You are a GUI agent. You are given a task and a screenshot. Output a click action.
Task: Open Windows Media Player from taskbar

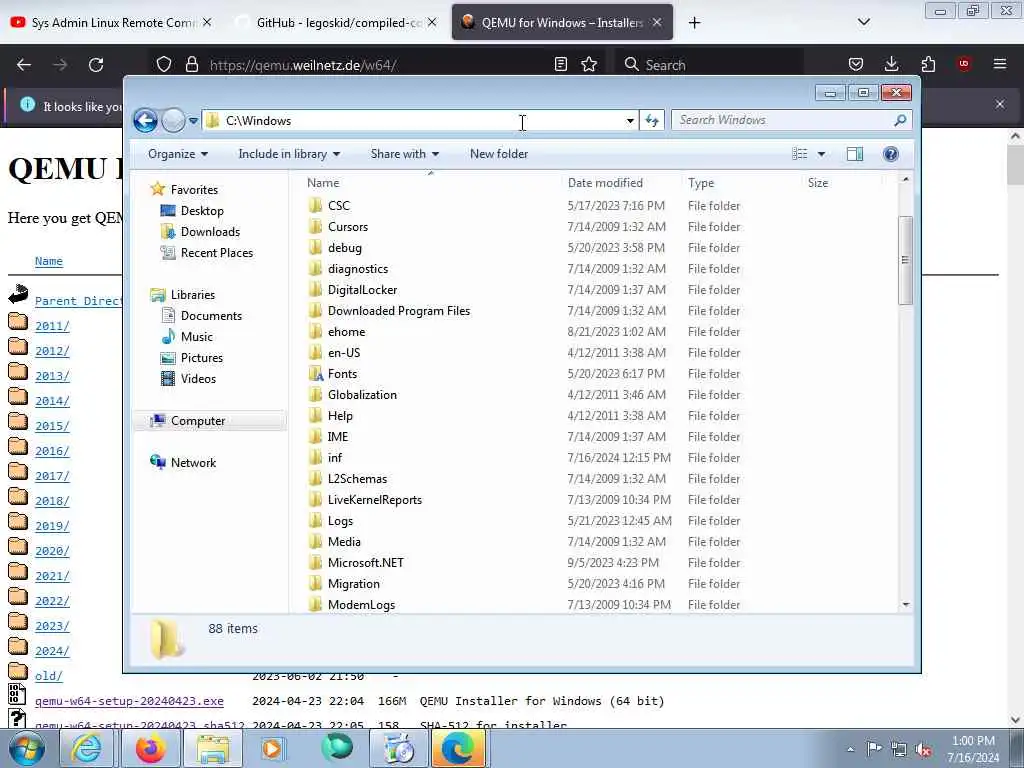pos(273,748)
